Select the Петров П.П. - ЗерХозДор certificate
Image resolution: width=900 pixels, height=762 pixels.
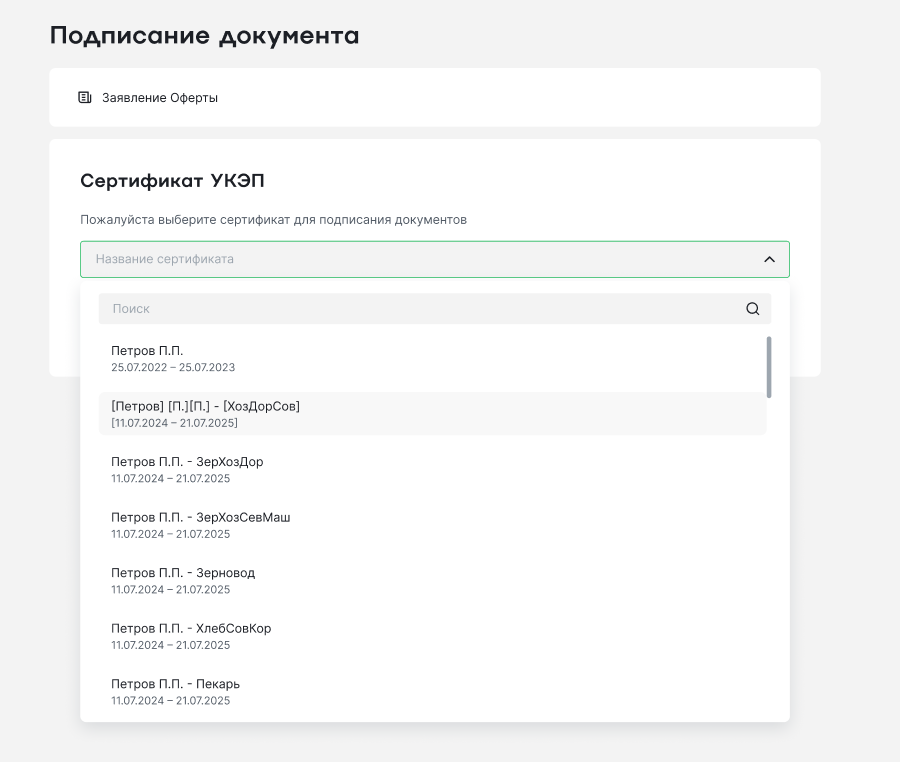[187, 462]
